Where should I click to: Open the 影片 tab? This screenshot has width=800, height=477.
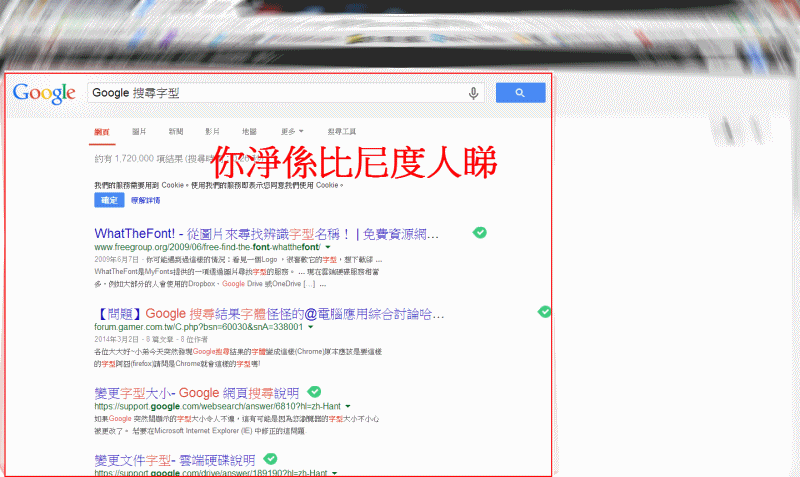click(212, 132)
